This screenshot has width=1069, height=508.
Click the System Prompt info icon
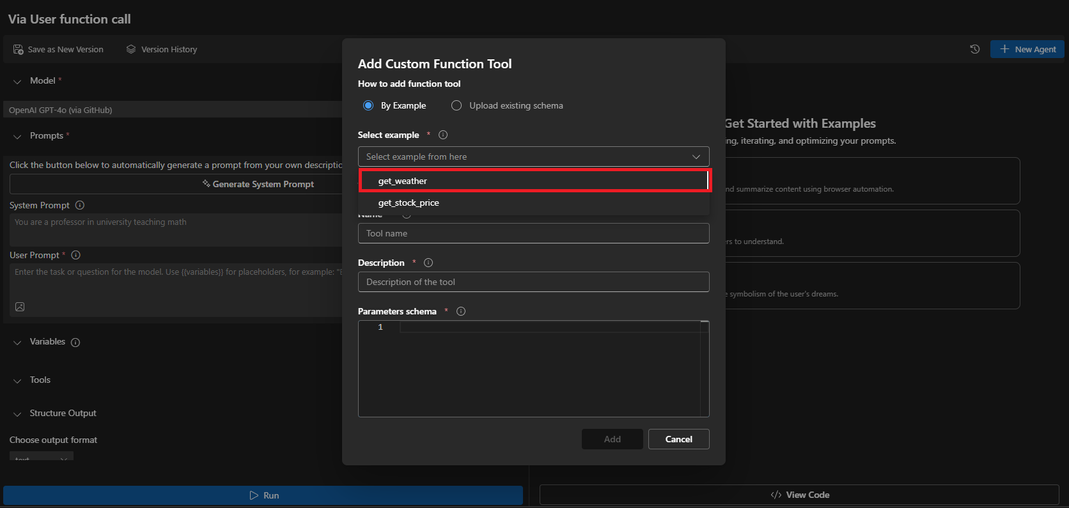pos(80,205)
